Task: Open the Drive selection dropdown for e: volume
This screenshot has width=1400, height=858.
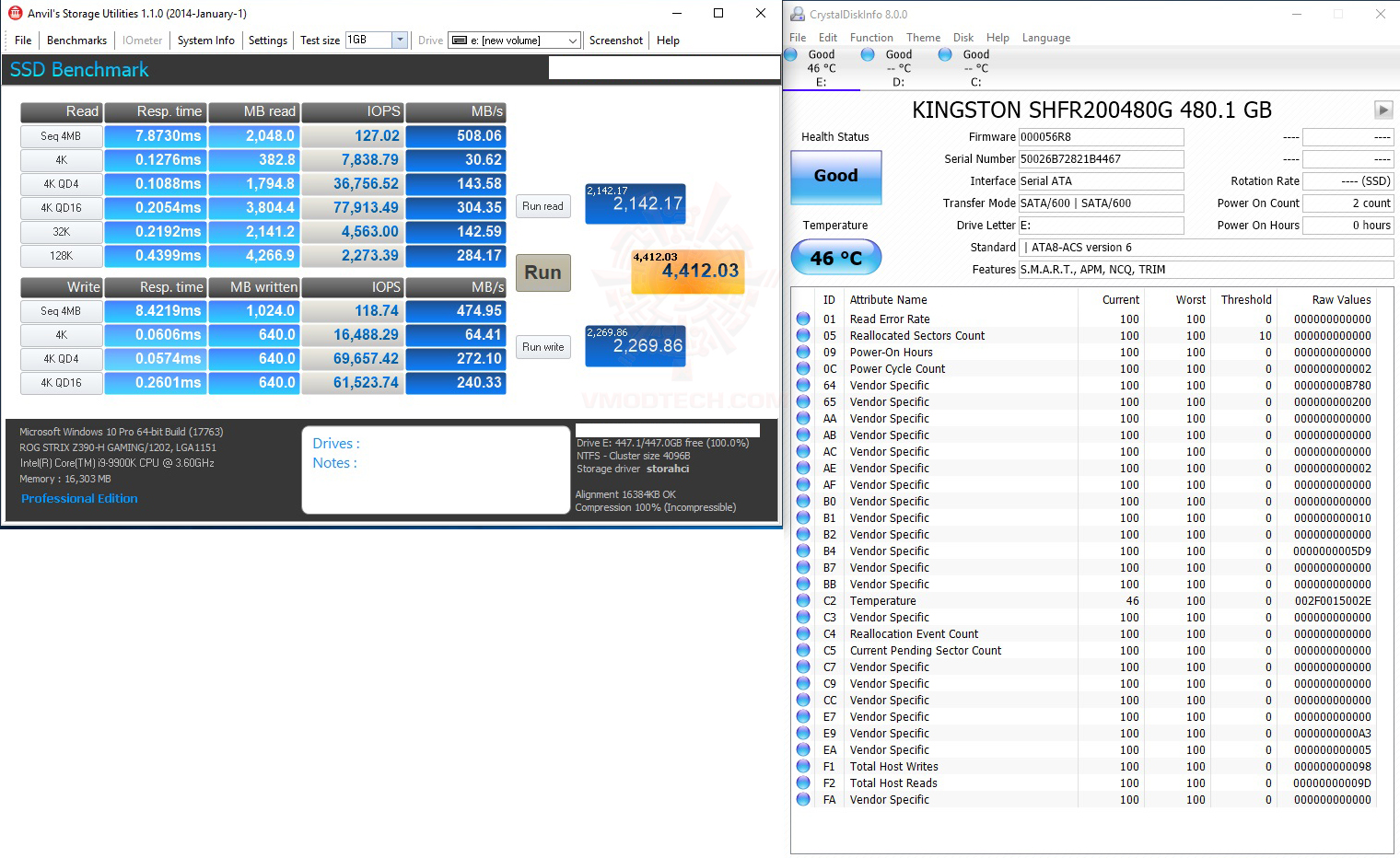Action: click(x=573, y=41)
